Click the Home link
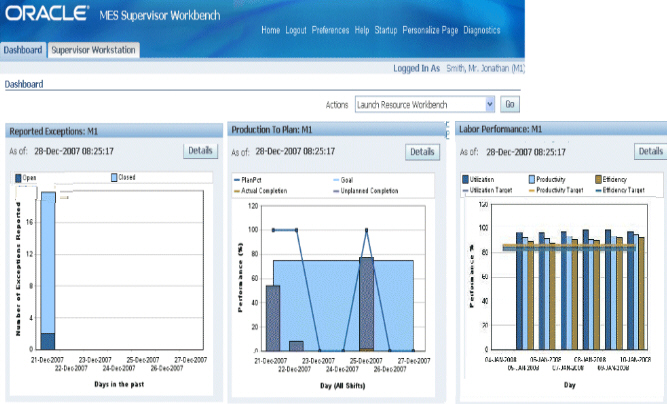The image size is (667, 404). click(x=271, y=30)
